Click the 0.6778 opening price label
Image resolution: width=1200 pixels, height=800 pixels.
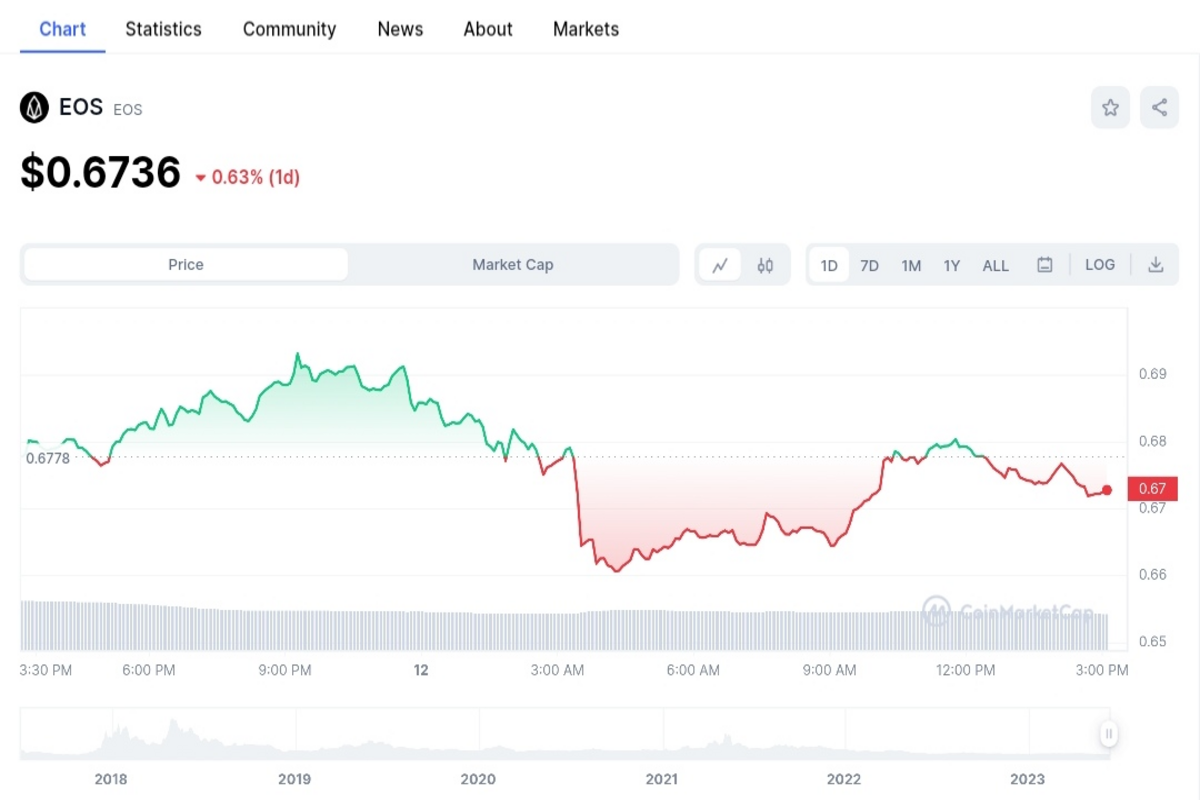click(x=48, y=458)
